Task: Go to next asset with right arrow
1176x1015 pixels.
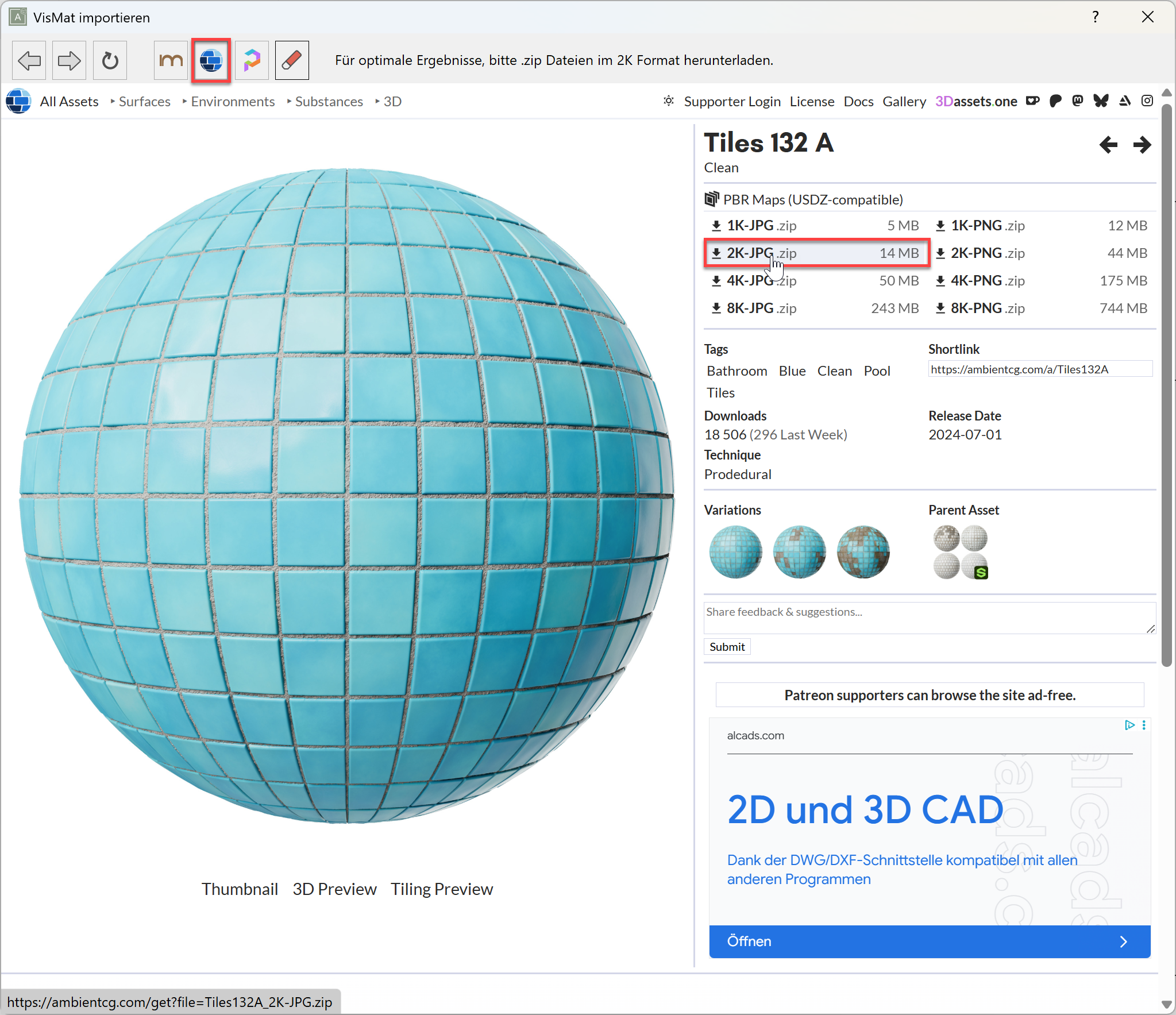Action: point(1142,144)
